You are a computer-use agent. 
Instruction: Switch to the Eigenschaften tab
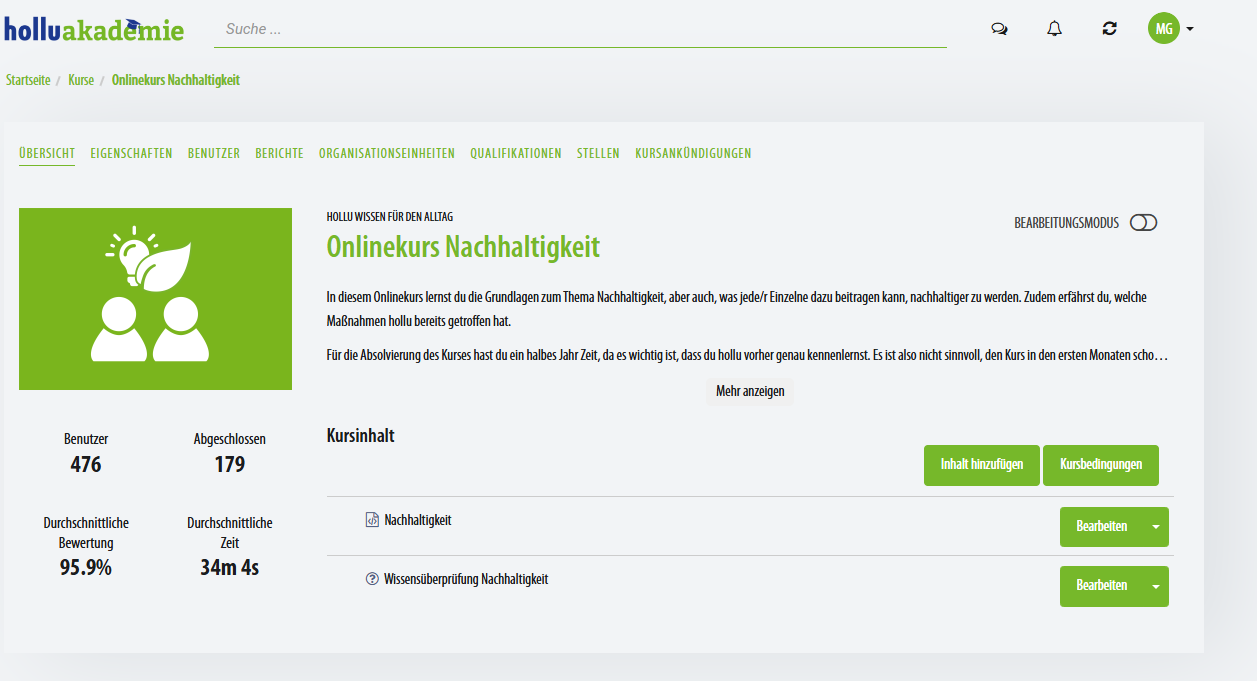point(131,154)
